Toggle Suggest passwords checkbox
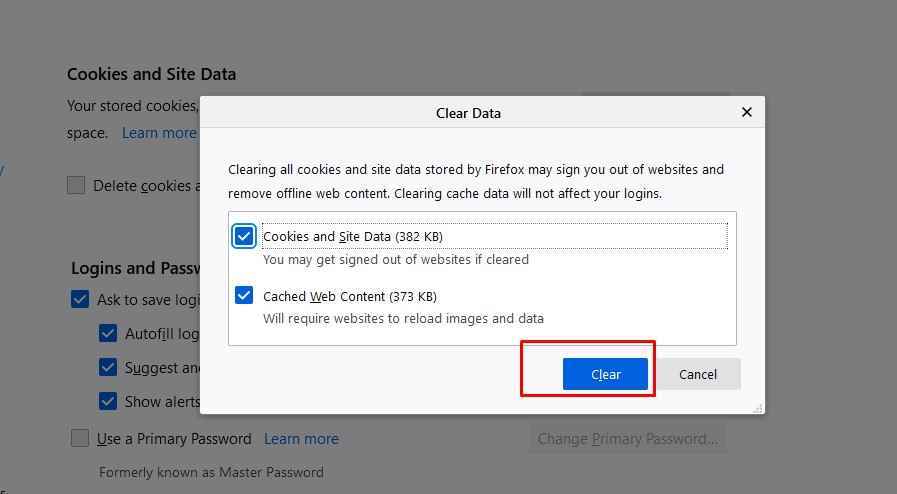Image resolution: width=897 pixels, height=494 pixels. (108, 367)
